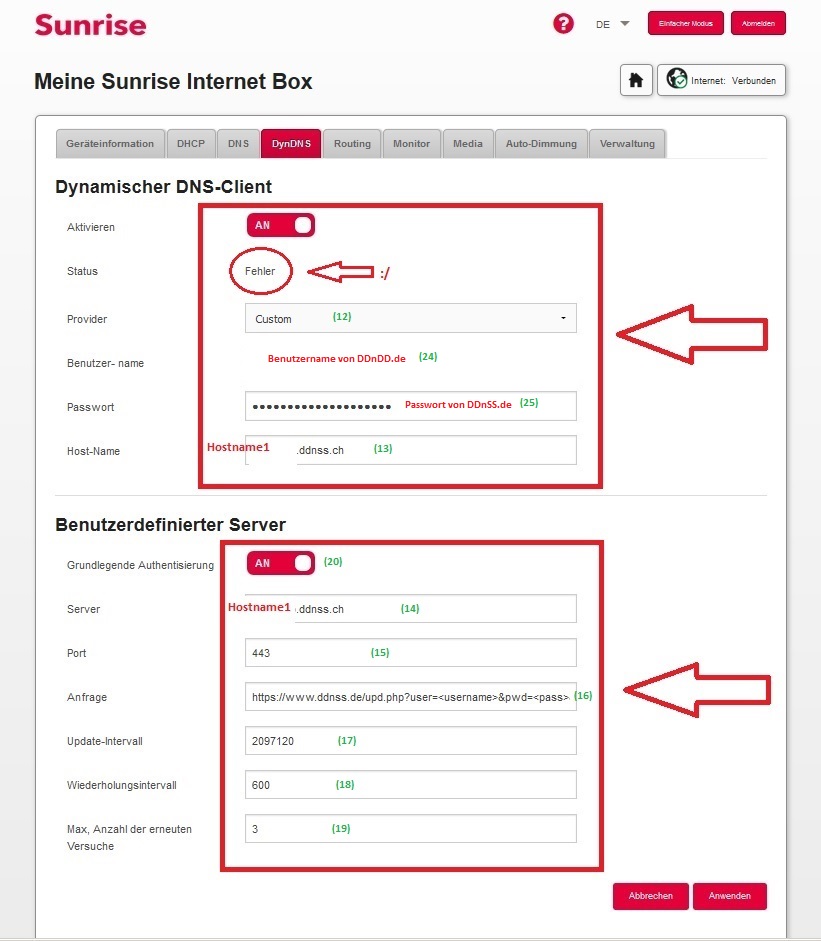Click the Benutzer- name label
Screen dimensions: 821x941
click(105, 363)
